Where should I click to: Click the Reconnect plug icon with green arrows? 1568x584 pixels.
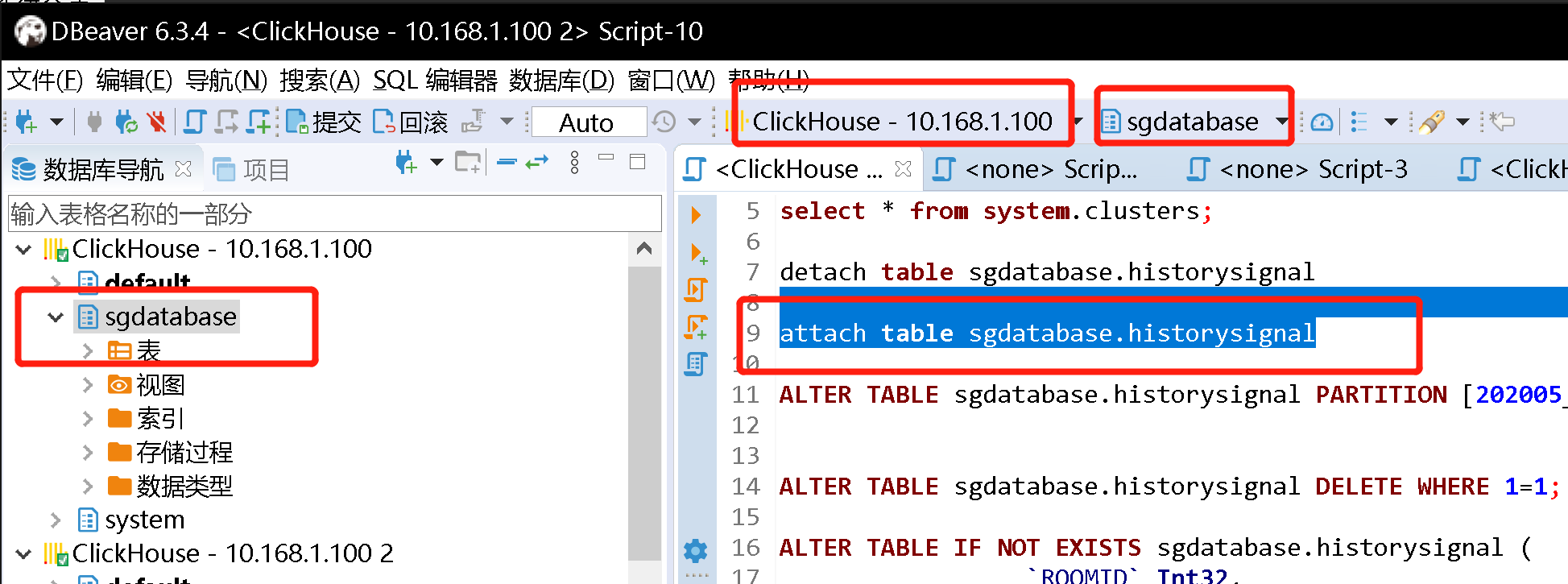(x=126, y=122)
